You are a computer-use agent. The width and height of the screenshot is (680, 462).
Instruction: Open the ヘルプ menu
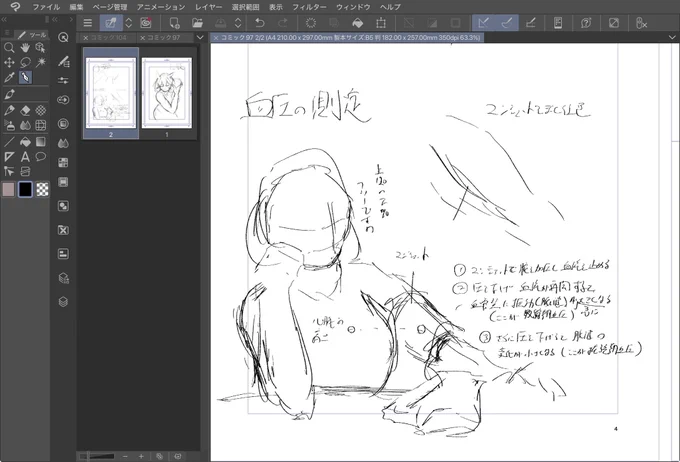tap(390, 7)
